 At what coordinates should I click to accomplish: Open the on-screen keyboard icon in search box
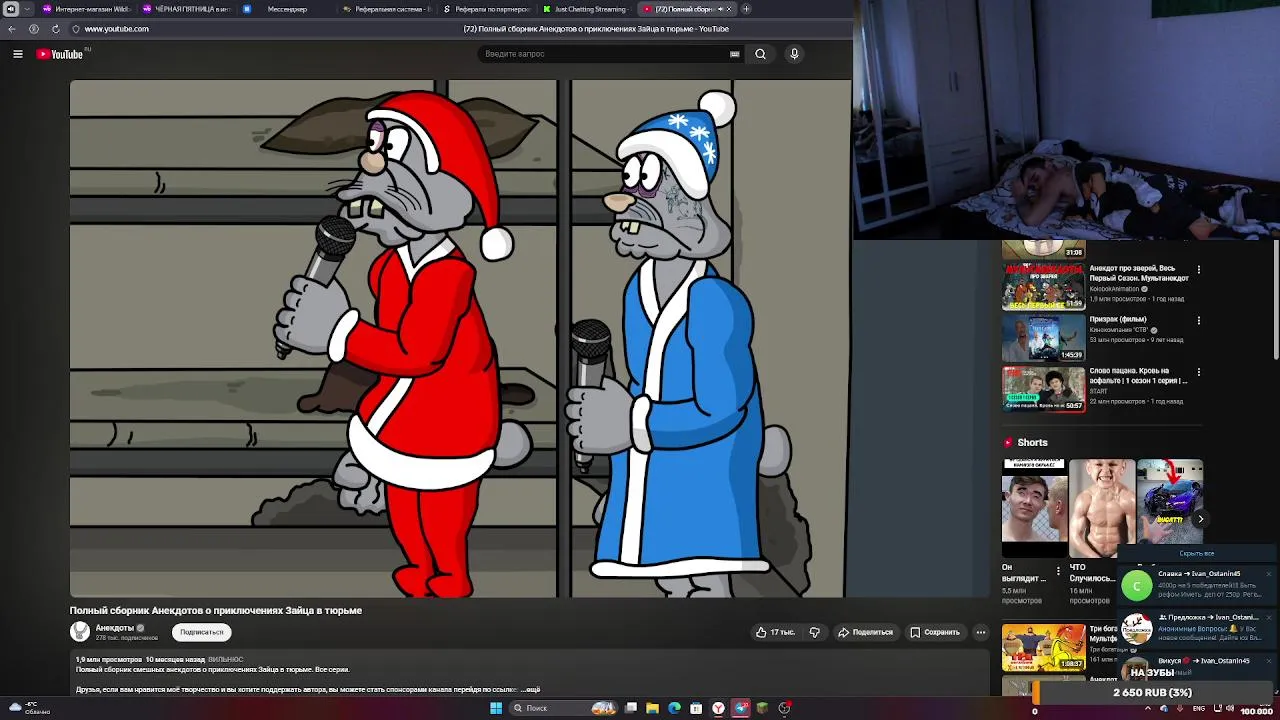click(x=735, y=54)
